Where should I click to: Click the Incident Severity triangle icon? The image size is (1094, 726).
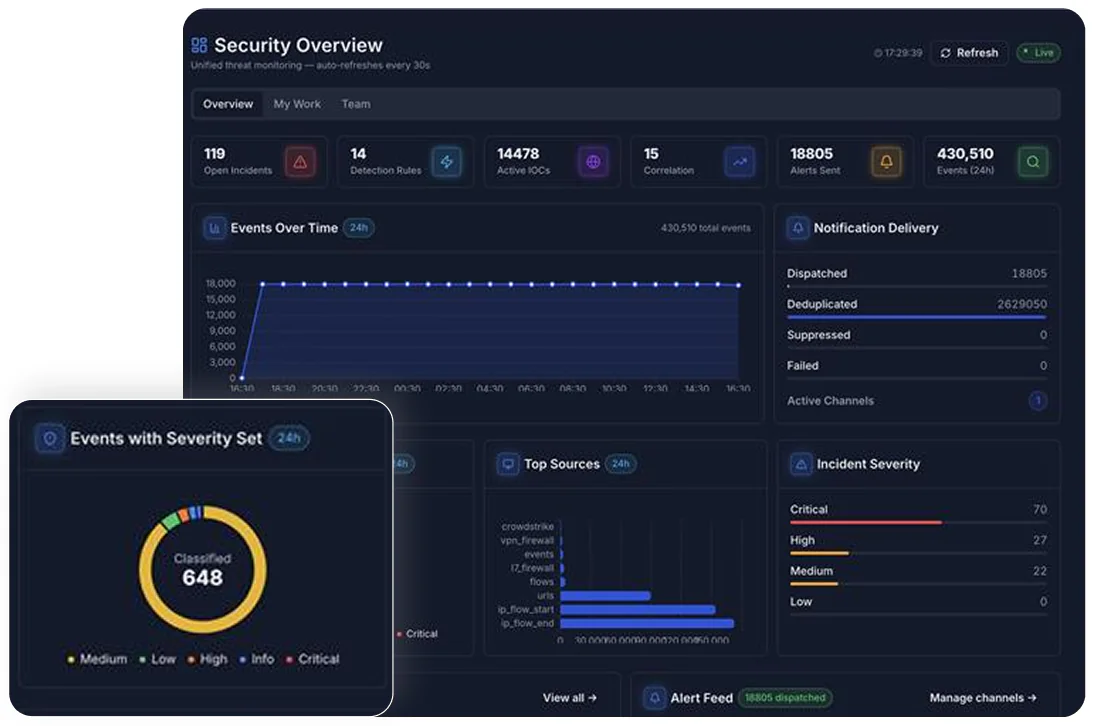click(801, 464)
